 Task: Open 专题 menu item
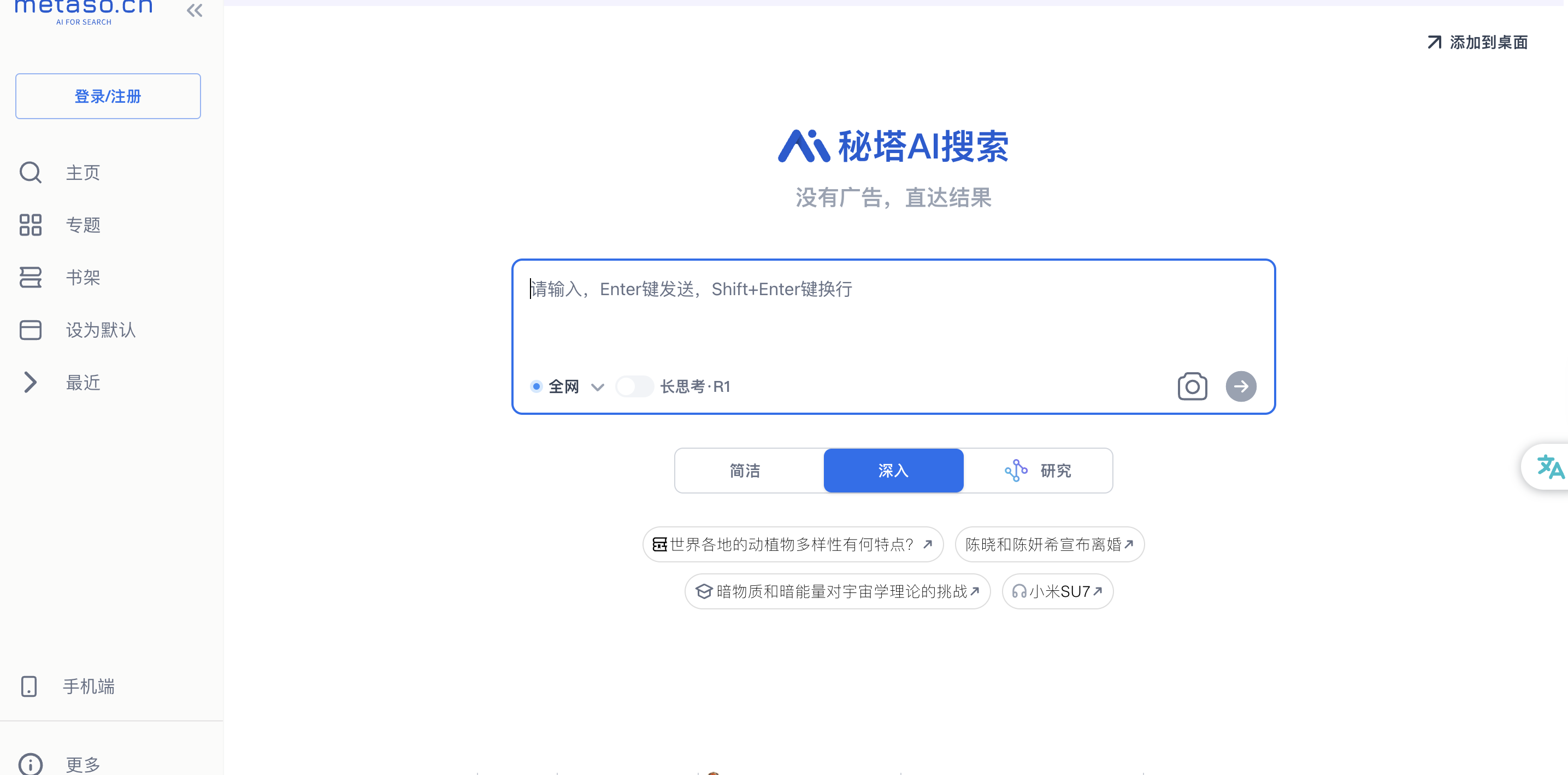(x=83, y=225)
